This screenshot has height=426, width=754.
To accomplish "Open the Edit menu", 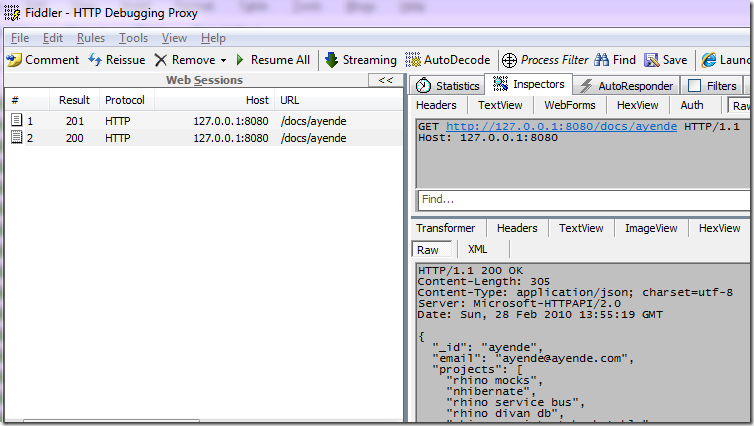I will pos(53,38).
